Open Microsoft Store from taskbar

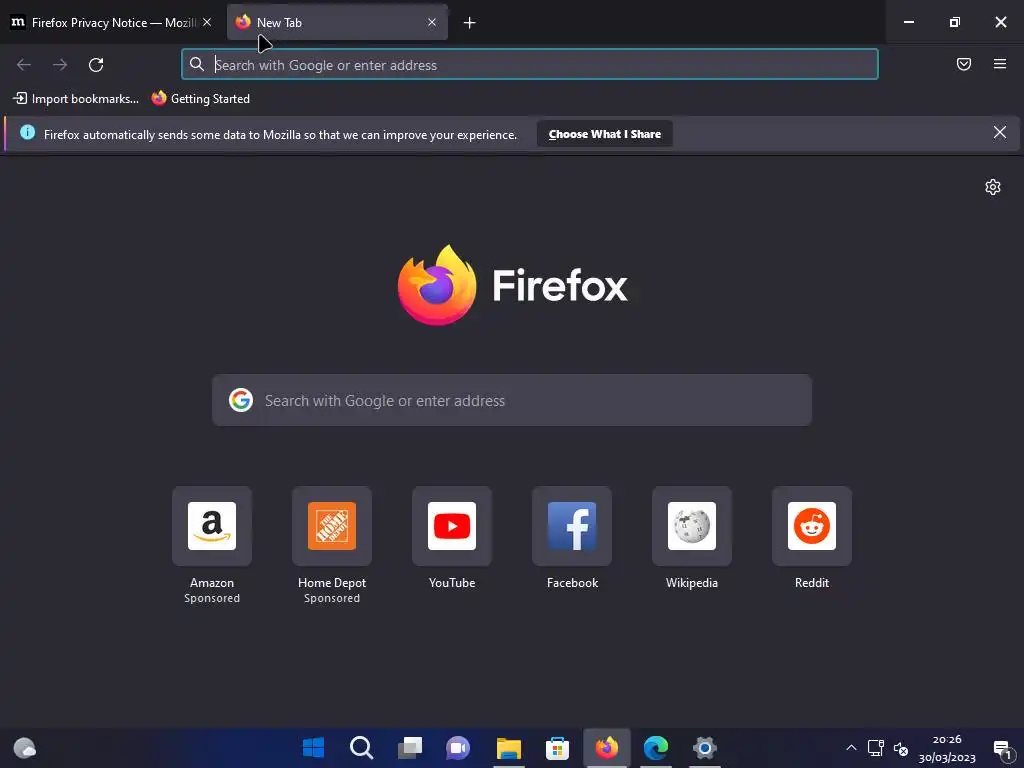[557, 748]
